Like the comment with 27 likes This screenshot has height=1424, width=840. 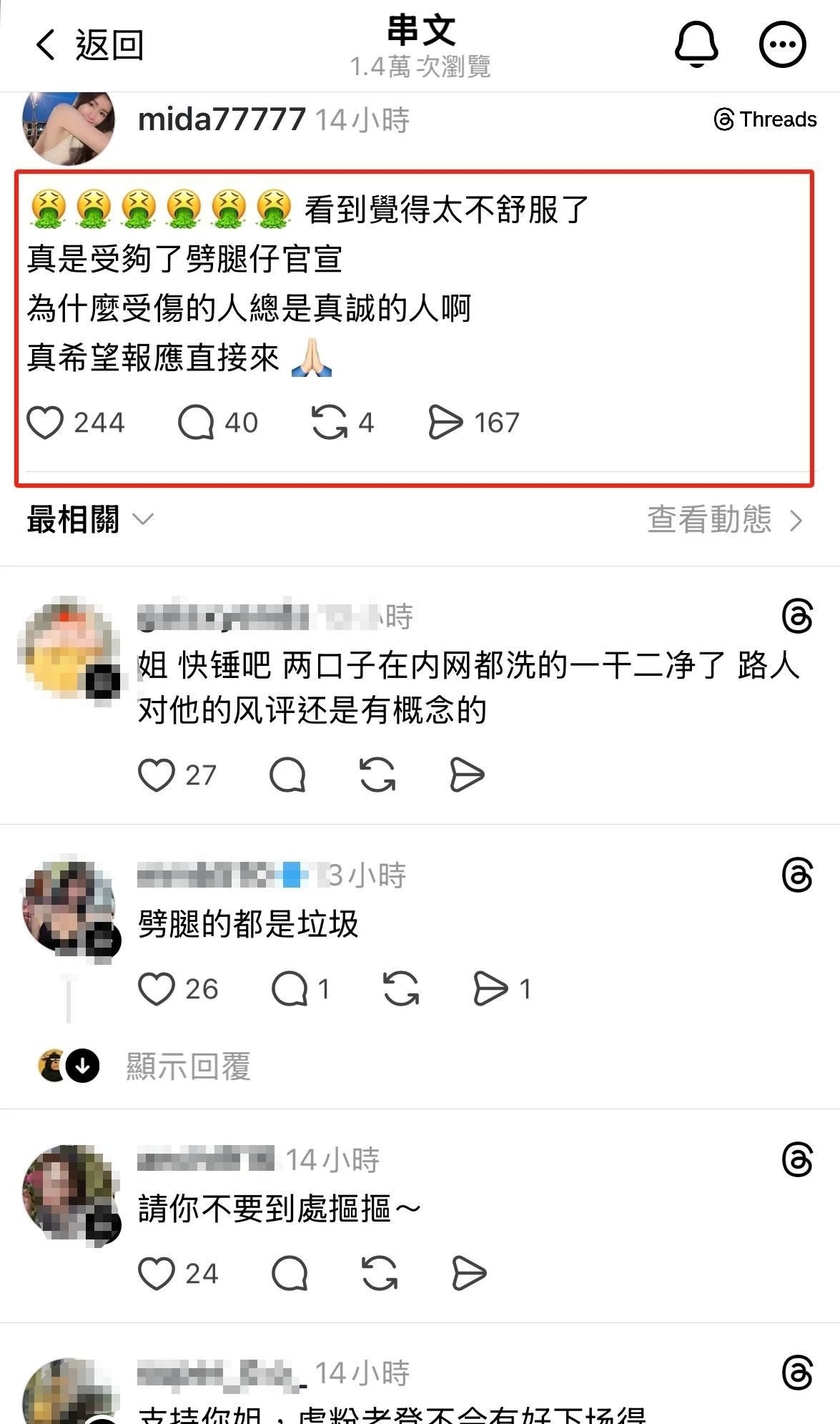tap(156, 775)
